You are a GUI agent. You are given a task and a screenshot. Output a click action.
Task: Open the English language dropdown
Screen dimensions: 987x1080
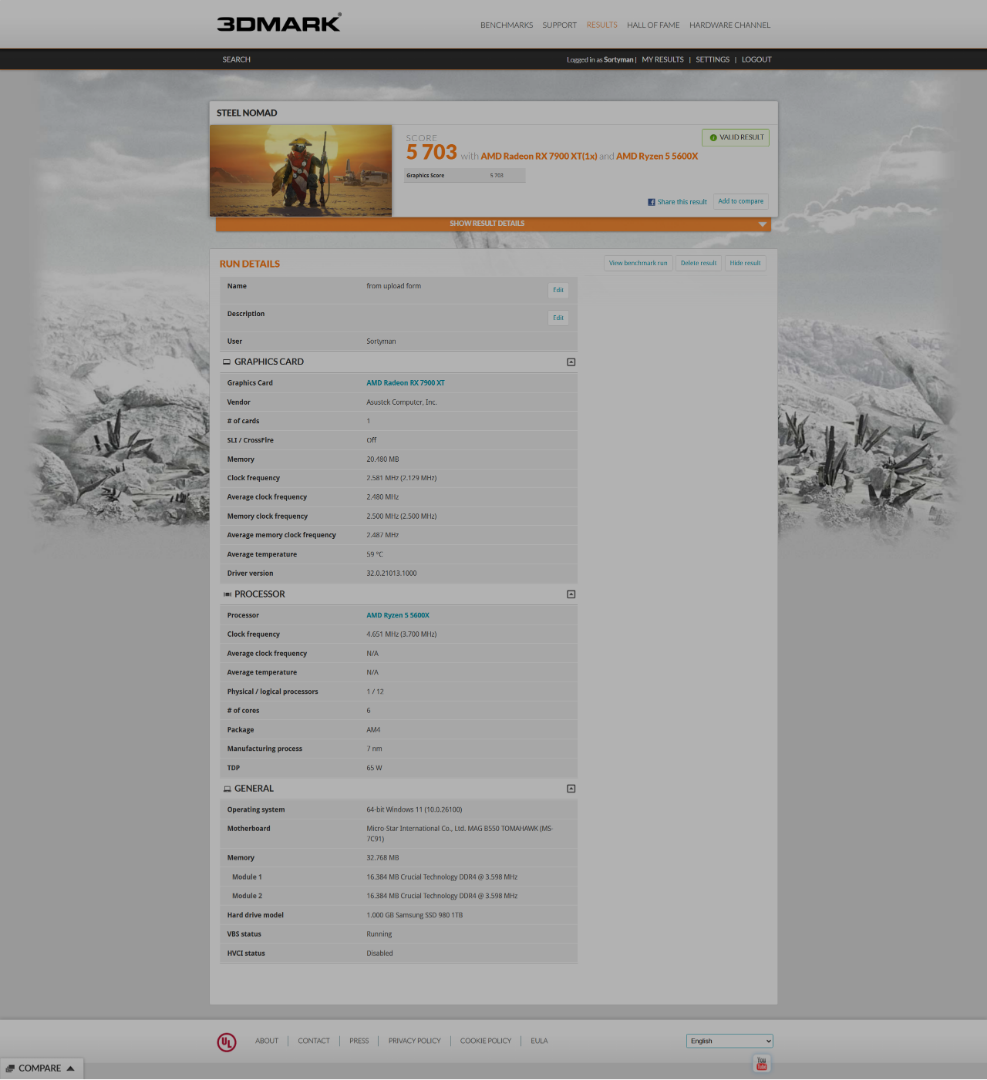[x=729, y=1041]
